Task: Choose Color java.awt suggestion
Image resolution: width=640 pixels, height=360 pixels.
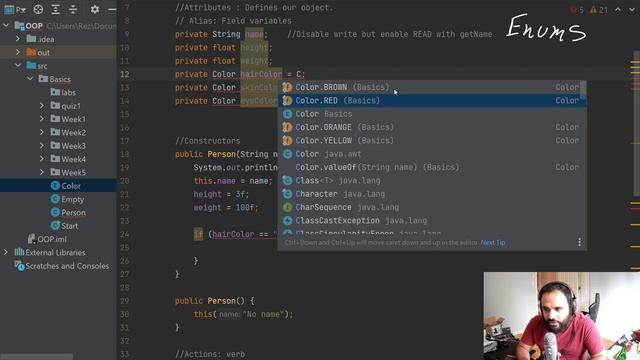Action: (x=432, y=154)
